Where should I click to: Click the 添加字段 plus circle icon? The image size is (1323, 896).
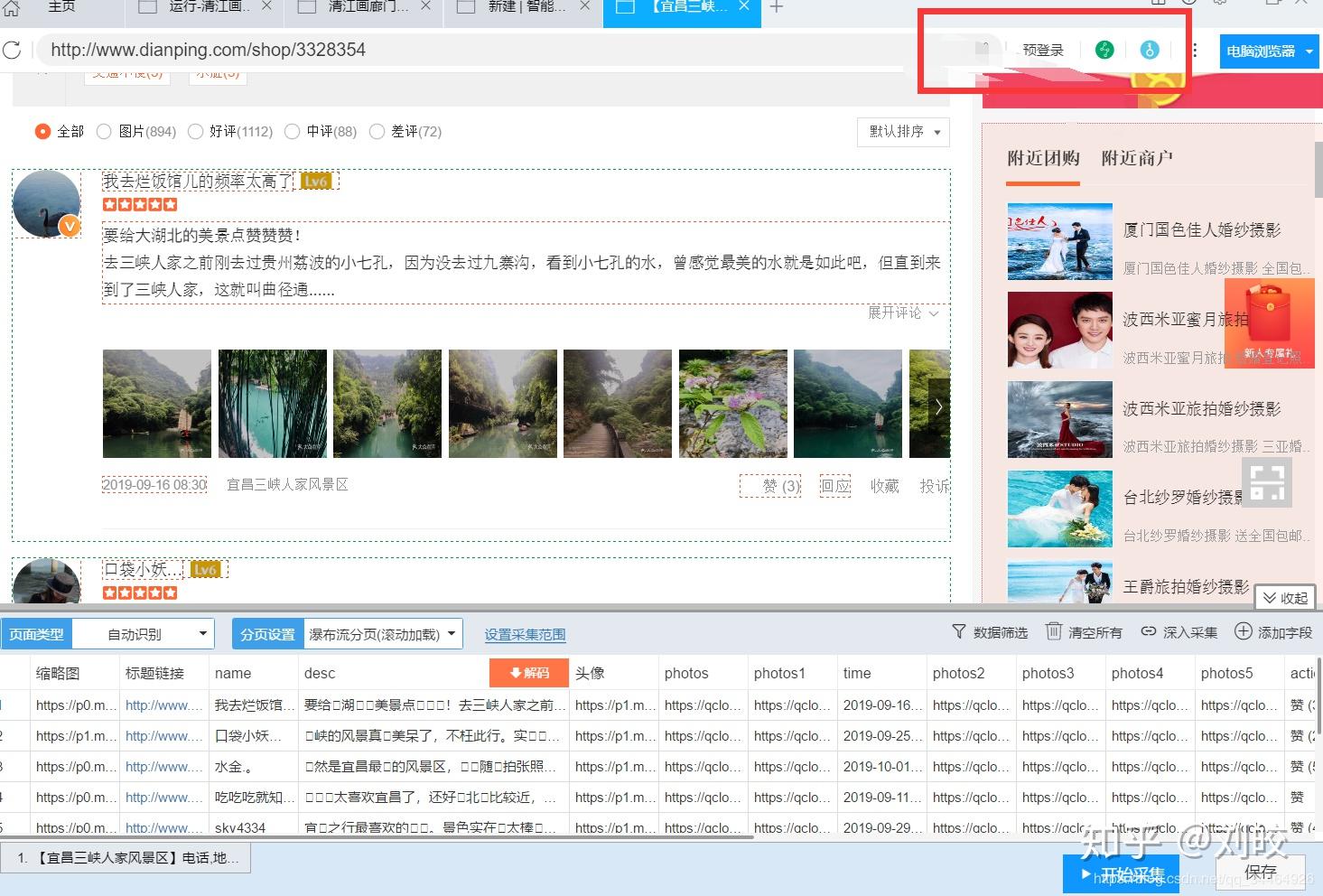tap(1244, 631)
